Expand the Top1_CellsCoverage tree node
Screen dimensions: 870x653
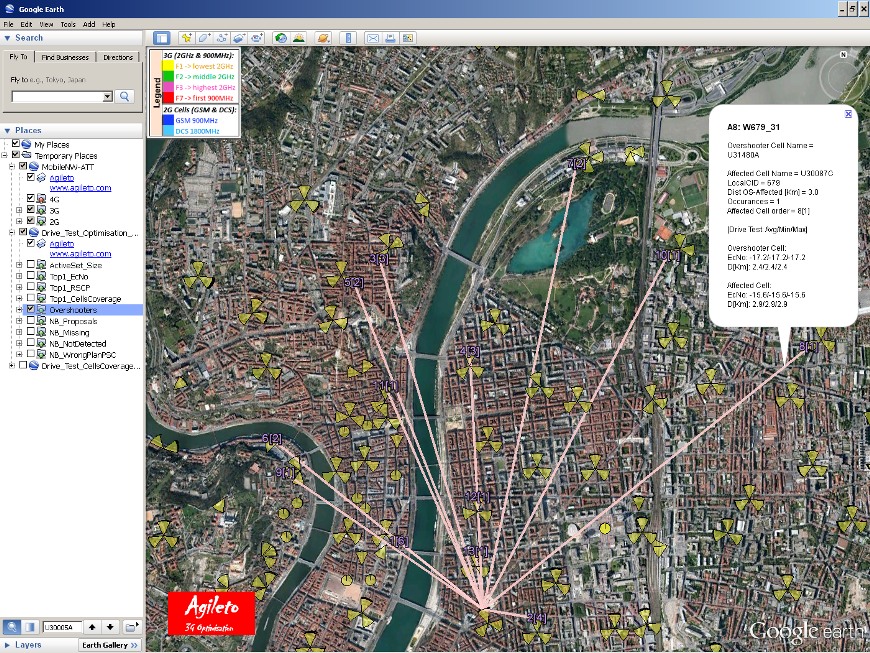click(x=19, y=298)
